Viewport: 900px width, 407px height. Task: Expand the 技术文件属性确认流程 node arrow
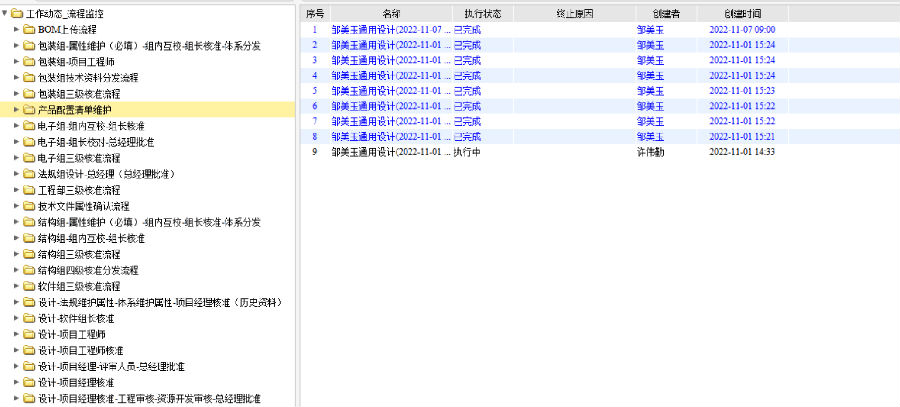tap(17, 206)
